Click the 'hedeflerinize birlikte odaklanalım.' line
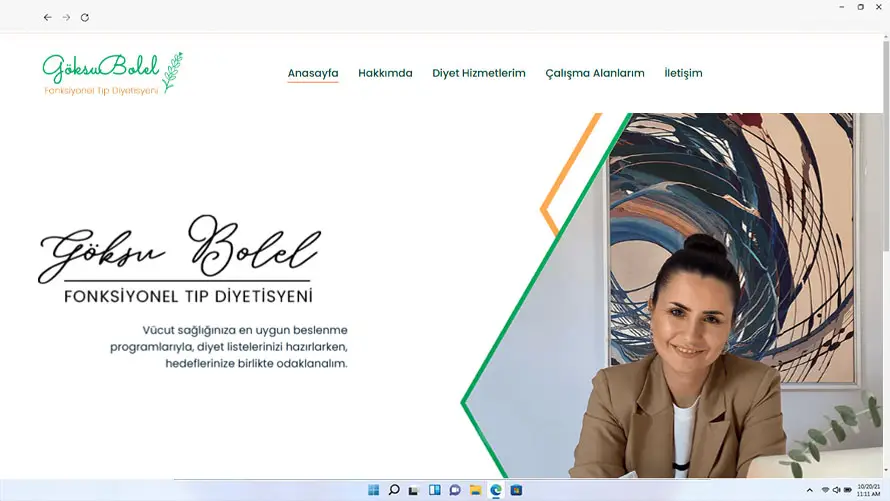890x501 pixels. (x=257, y=364)
